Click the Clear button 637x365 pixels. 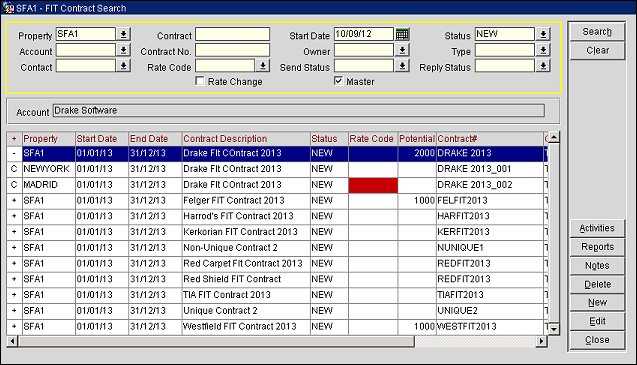[x=597, y=50]
